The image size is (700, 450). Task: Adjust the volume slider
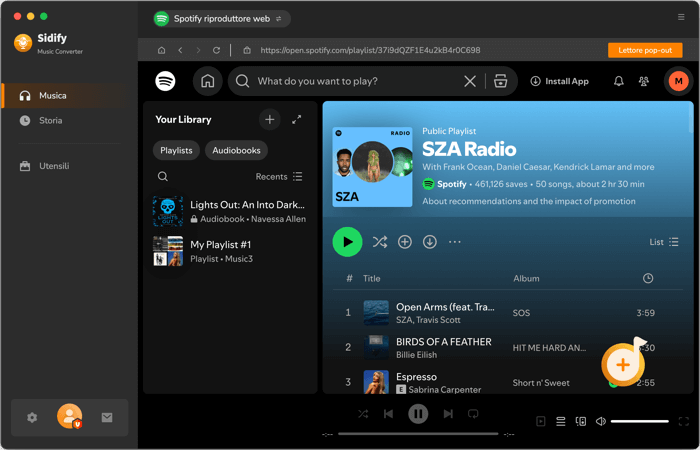(639, 421)
